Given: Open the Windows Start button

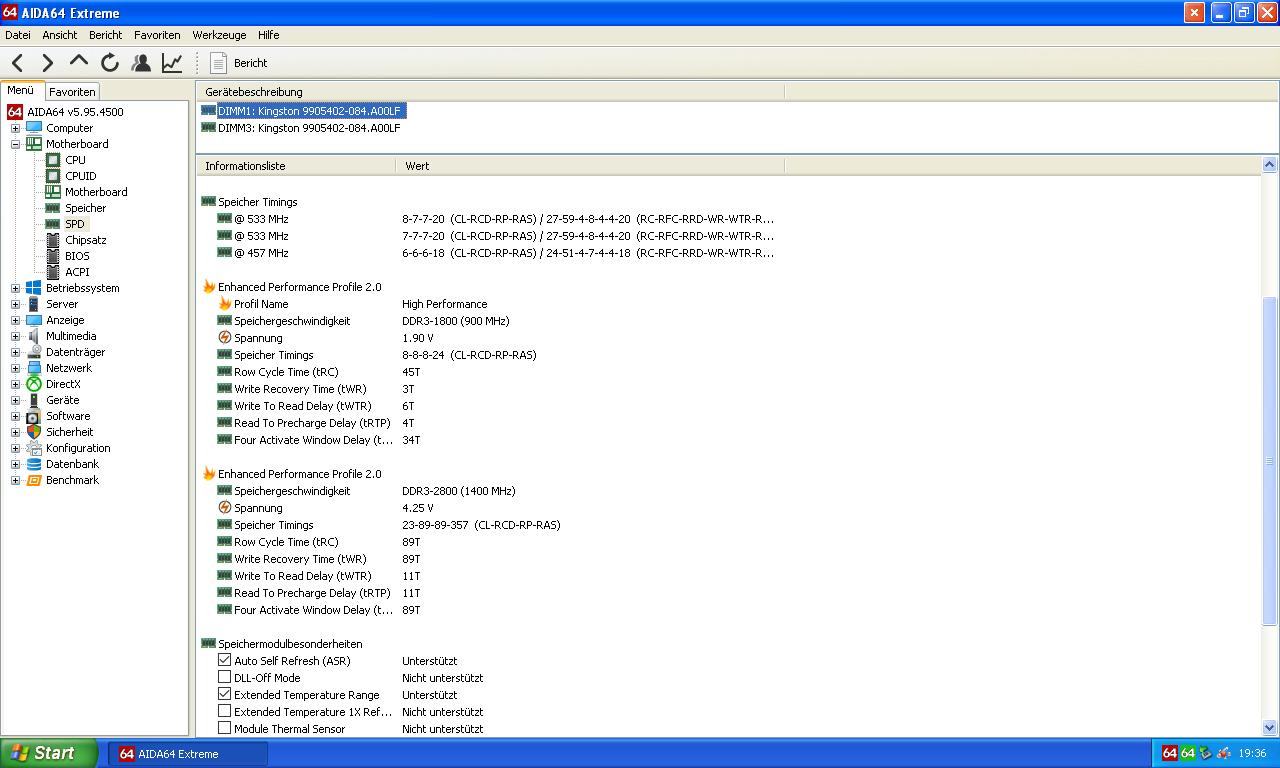Looking at the screenshot, I should (x=48, y=753).
